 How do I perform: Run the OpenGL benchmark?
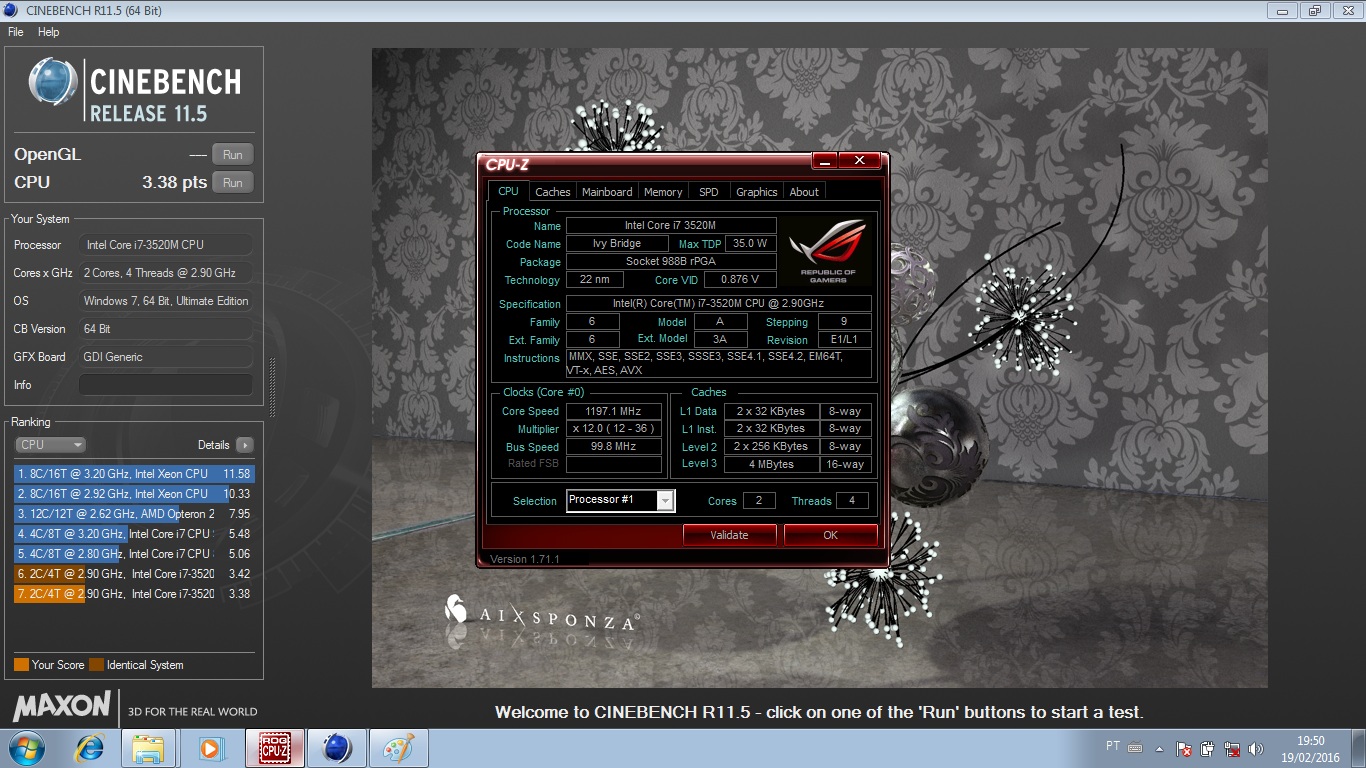pyautogui.click(x=233, y=155)
